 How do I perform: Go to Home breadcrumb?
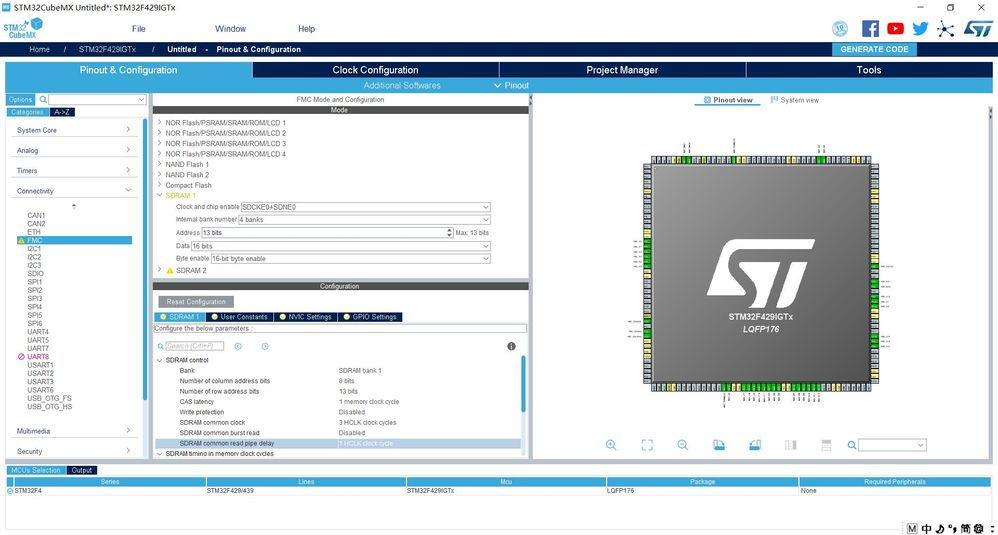click(39, 49)
